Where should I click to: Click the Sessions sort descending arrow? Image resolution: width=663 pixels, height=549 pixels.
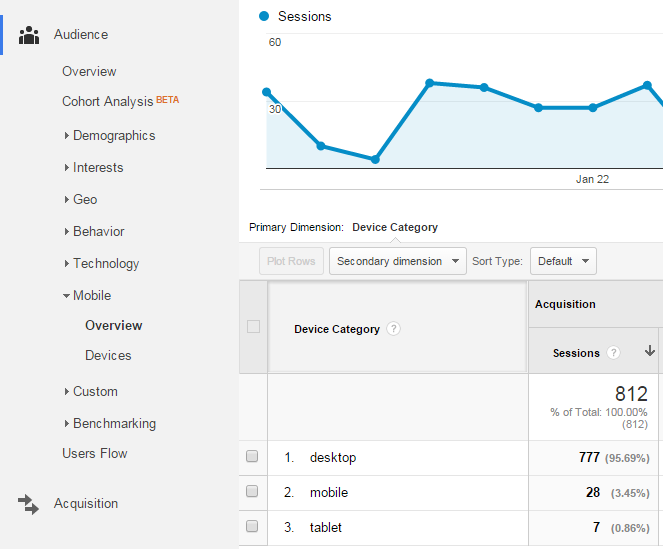click(x=649, y=352)
